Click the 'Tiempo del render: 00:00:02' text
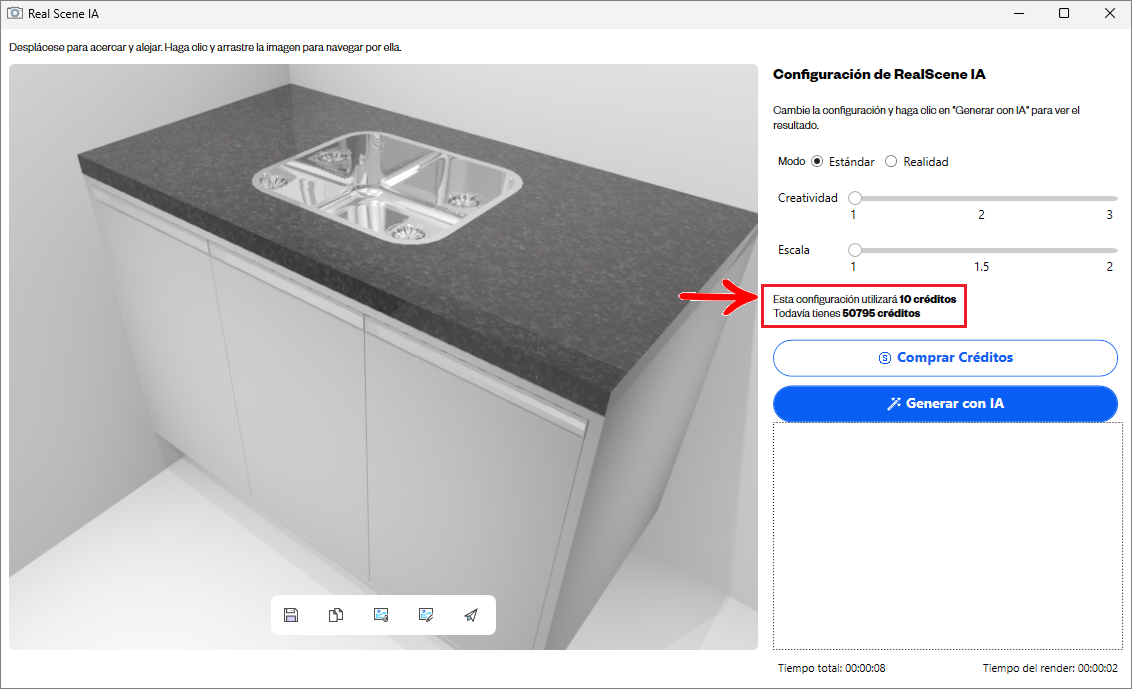 pos(1050,668)
